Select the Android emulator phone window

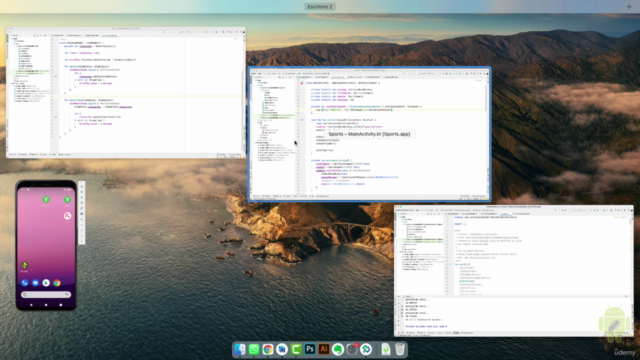coord(46,245)
